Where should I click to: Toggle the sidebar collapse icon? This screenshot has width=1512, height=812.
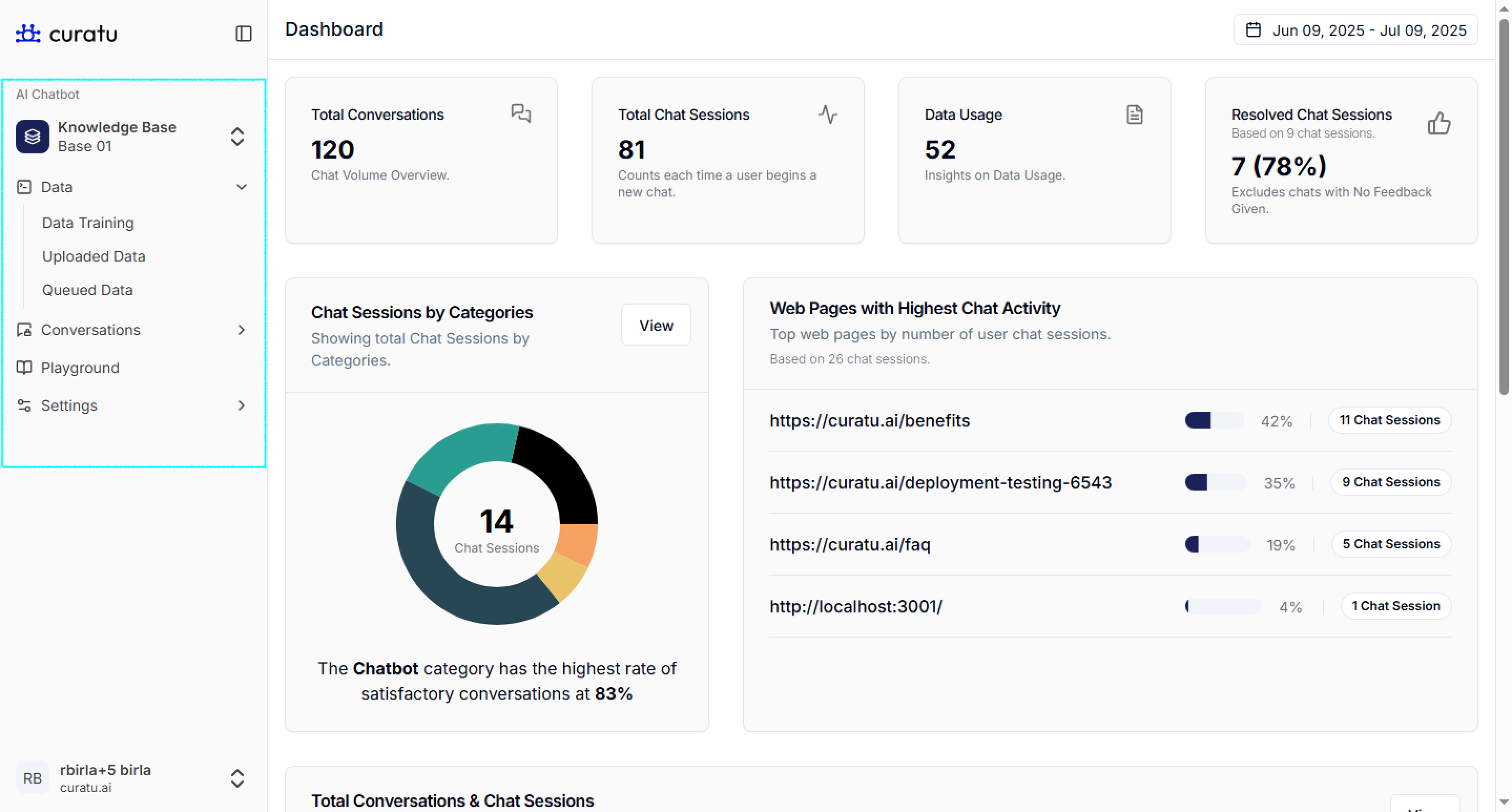click(243, 34)
